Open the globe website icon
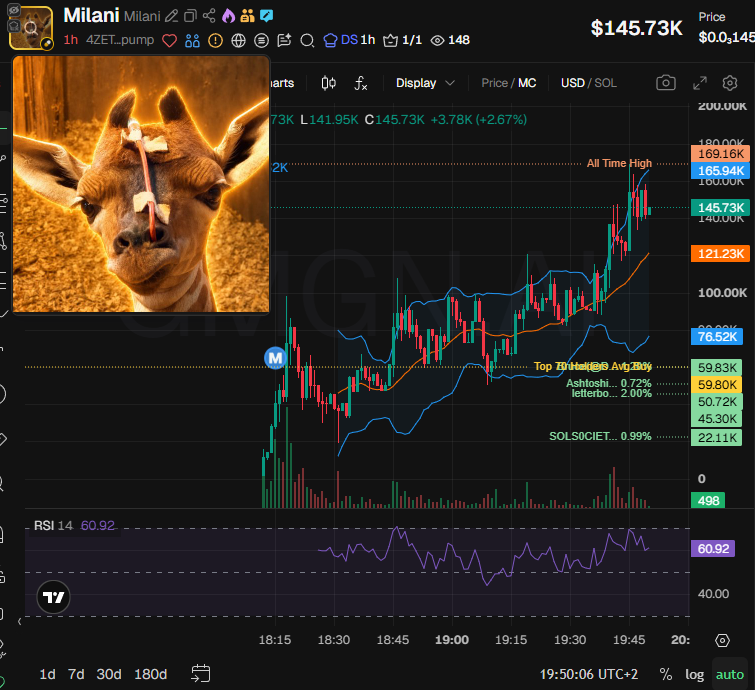Screen dimensions: 755x690 point(238,40)
